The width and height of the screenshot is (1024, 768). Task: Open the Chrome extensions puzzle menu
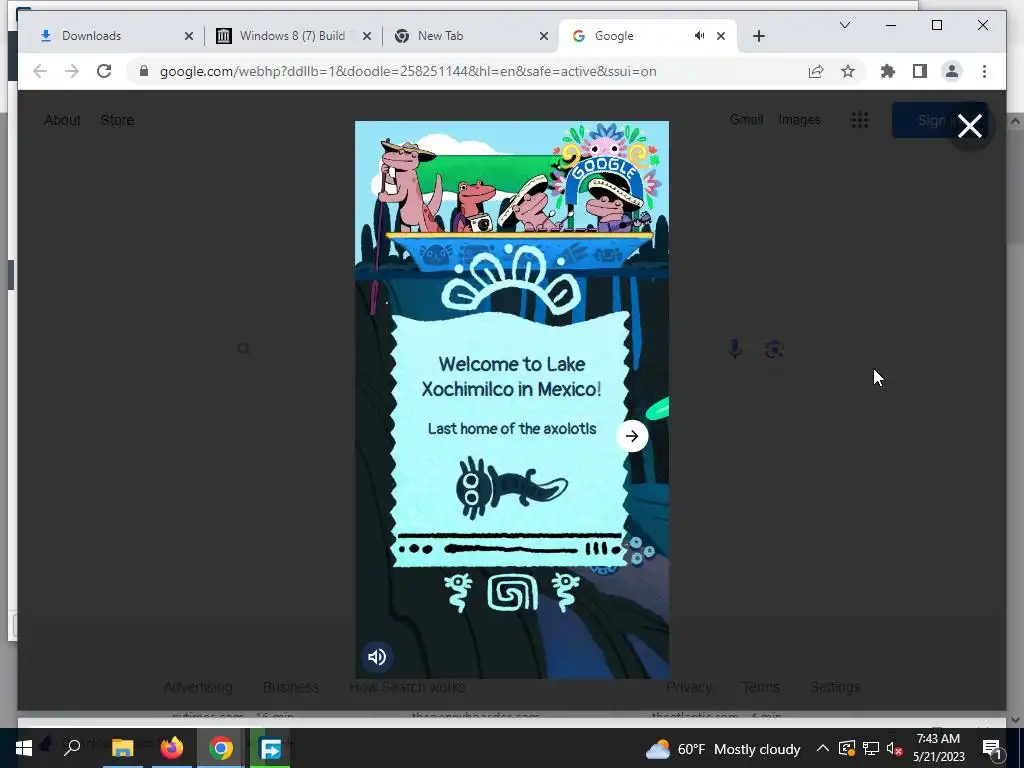[888, 71]
